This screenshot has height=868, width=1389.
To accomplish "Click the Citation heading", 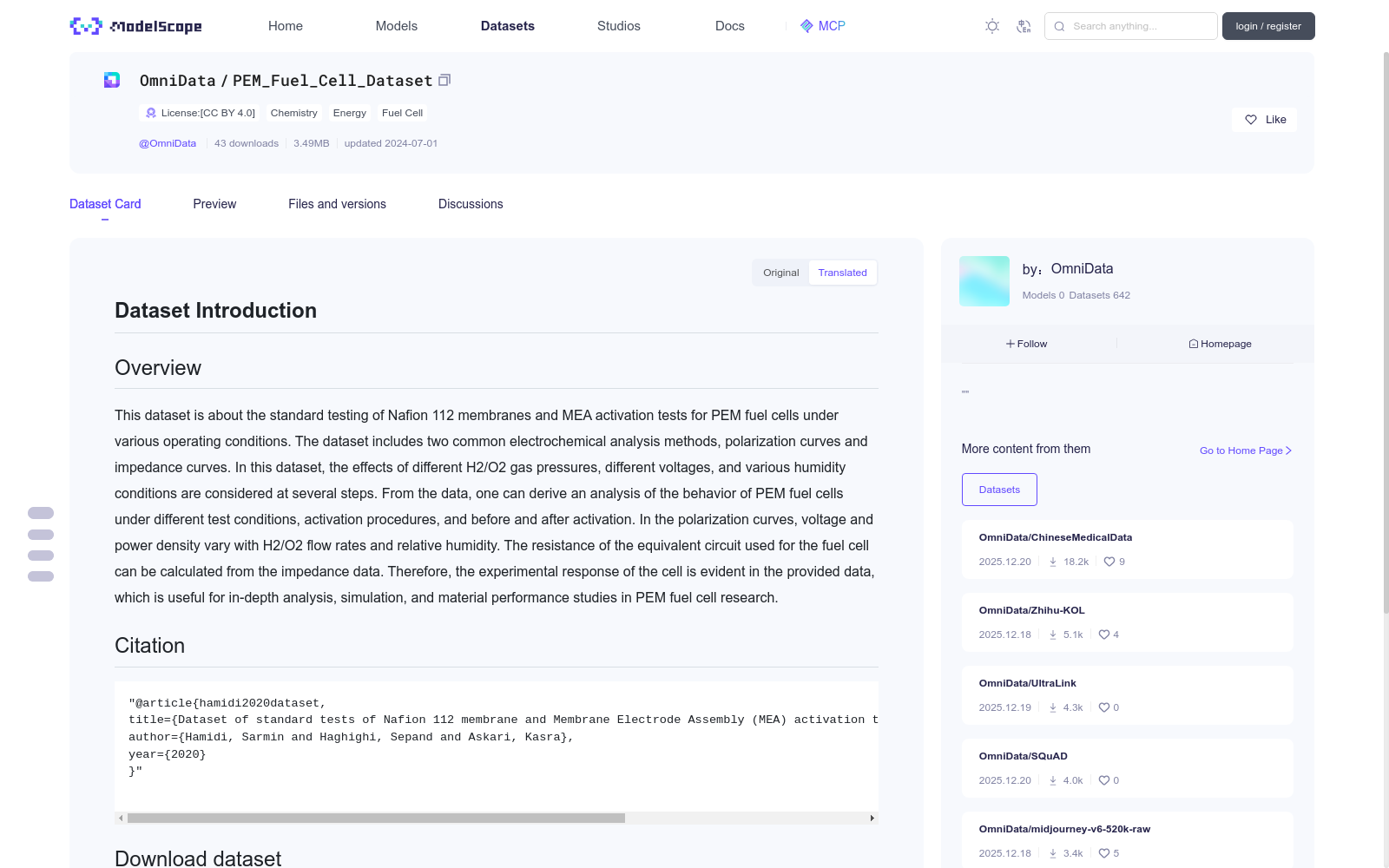I will click(x=150, y=646).
